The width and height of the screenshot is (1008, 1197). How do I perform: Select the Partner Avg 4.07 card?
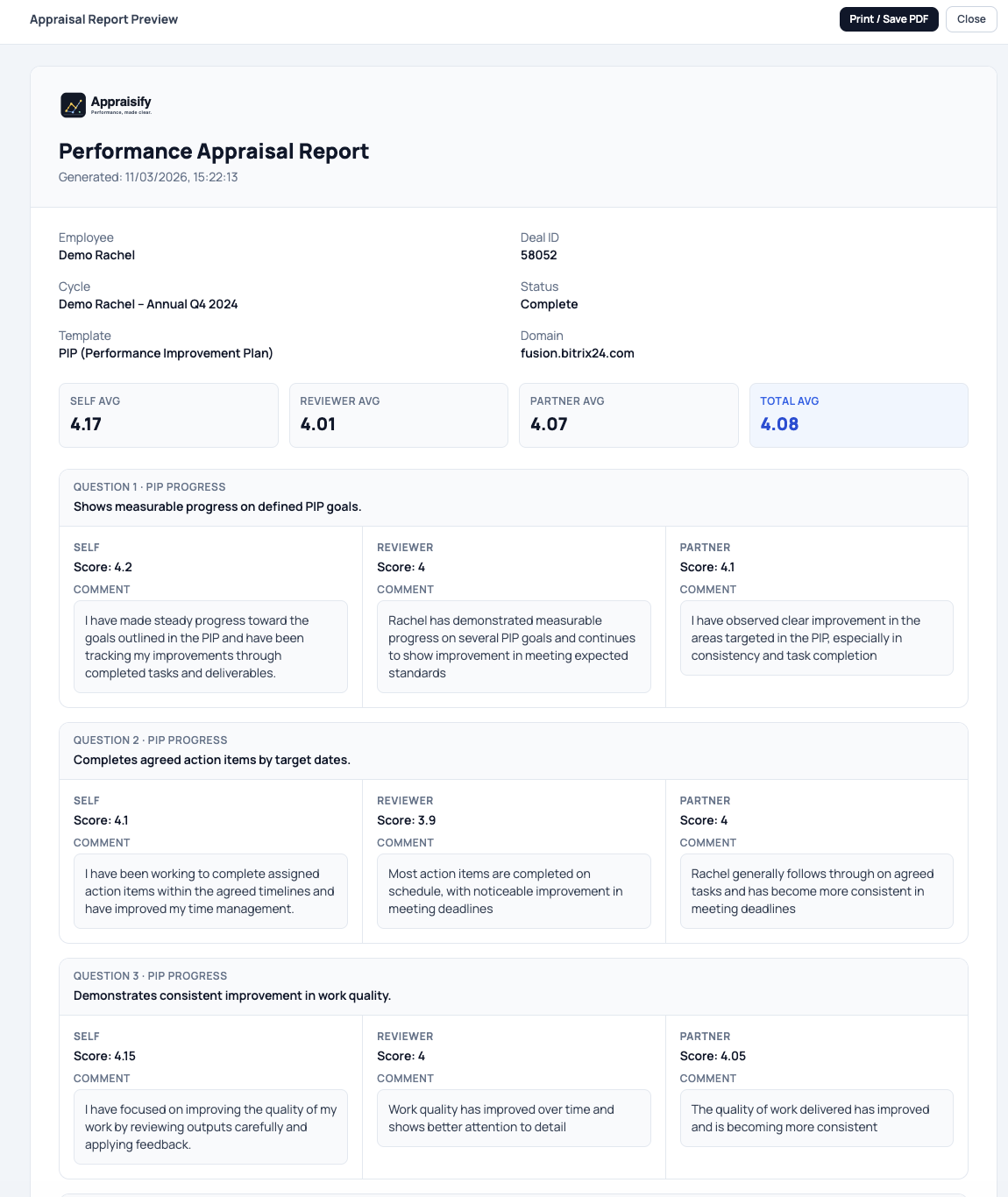pos(628,415)
